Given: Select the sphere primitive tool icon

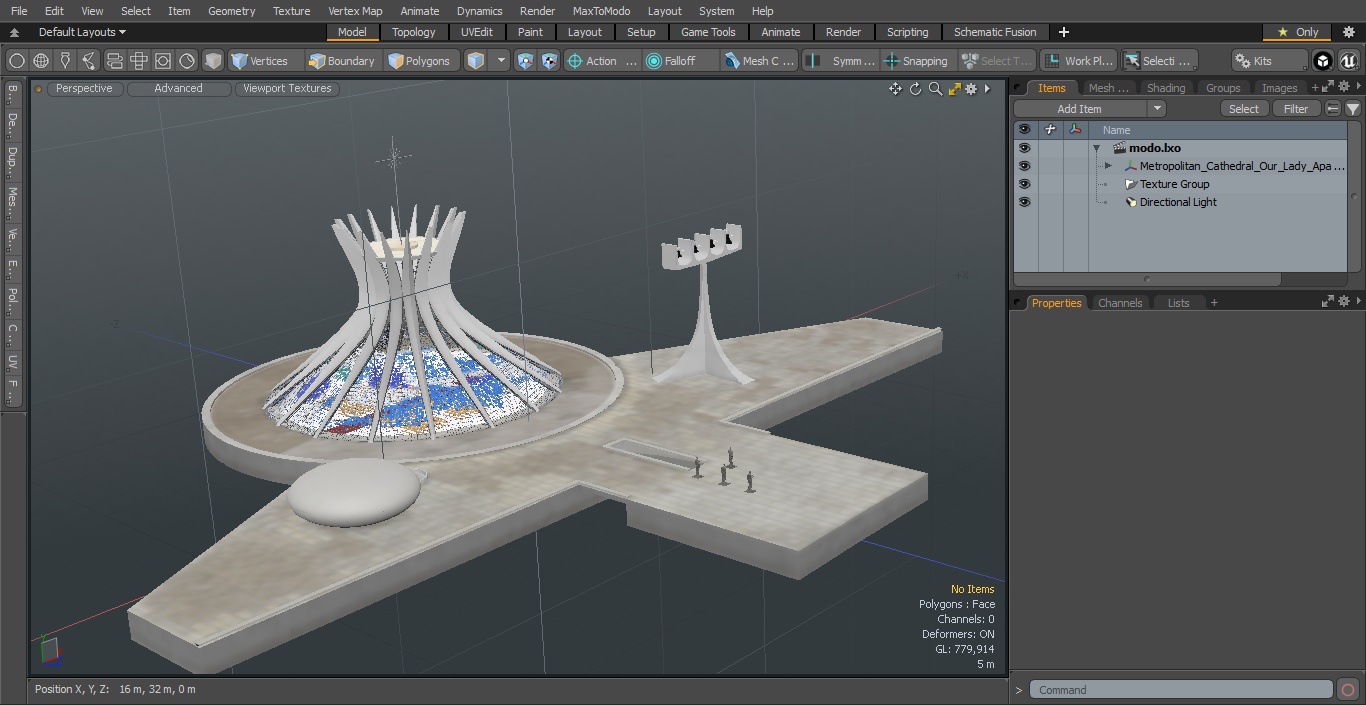Looking at the screenshot, I should coord(16,61).
